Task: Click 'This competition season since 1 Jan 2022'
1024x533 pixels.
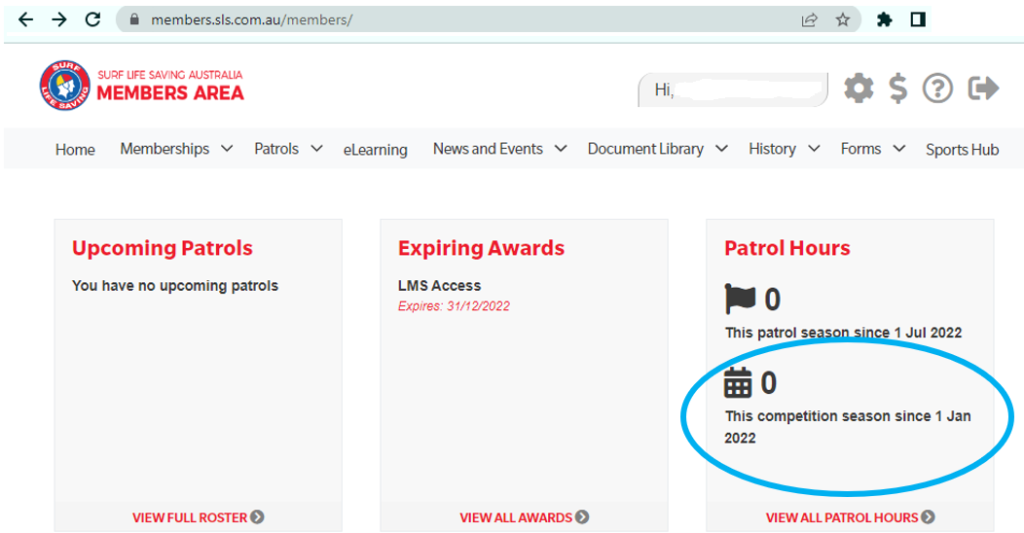Action: tap(848, 427)
